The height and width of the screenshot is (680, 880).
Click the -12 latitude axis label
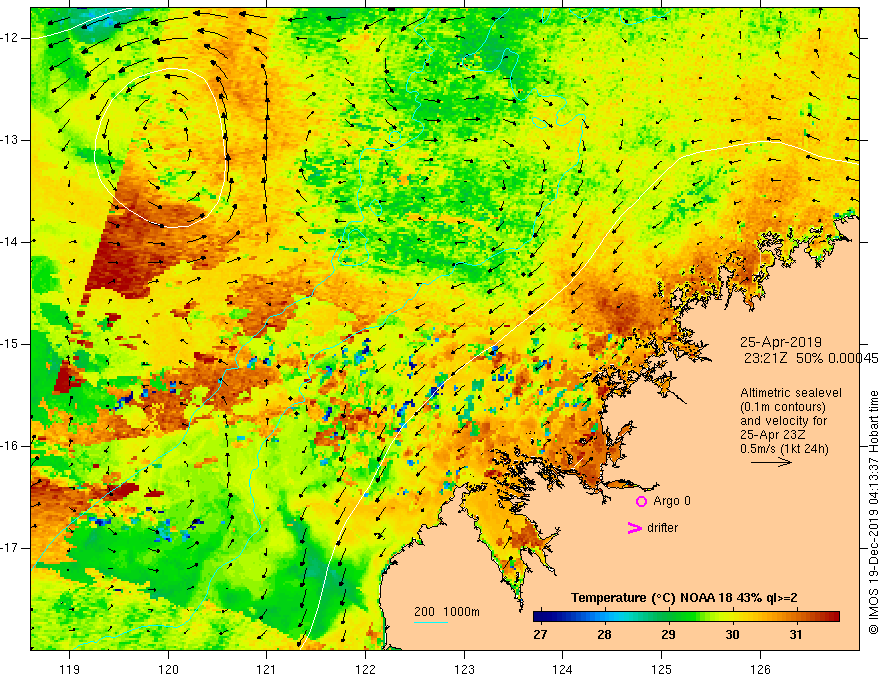point(10,38)
